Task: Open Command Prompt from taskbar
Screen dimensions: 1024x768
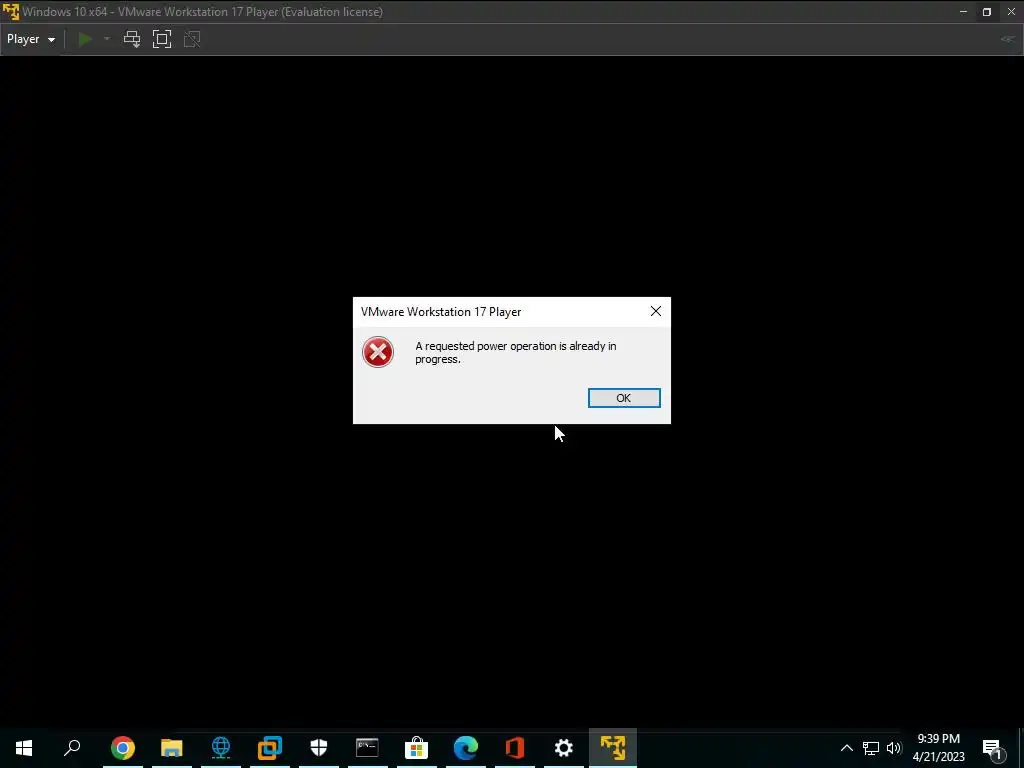Action: tap(367, 748)
